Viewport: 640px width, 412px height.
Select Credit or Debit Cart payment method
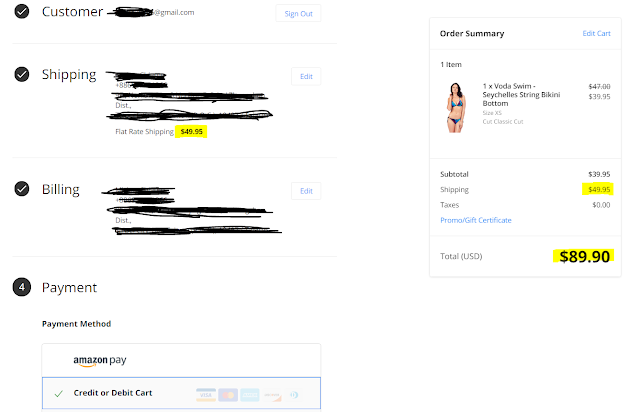(181, 393)
